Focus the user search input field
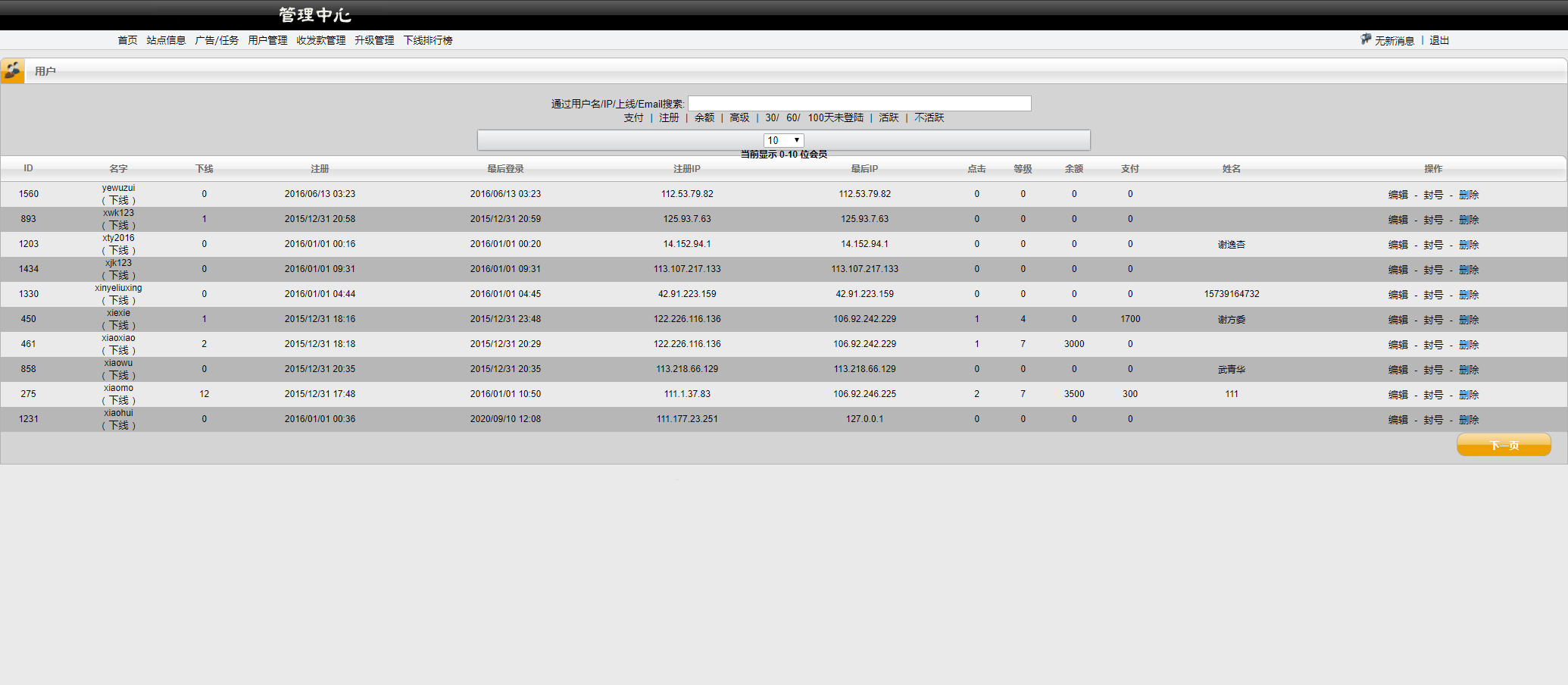1568x685 pixels. 859,104
